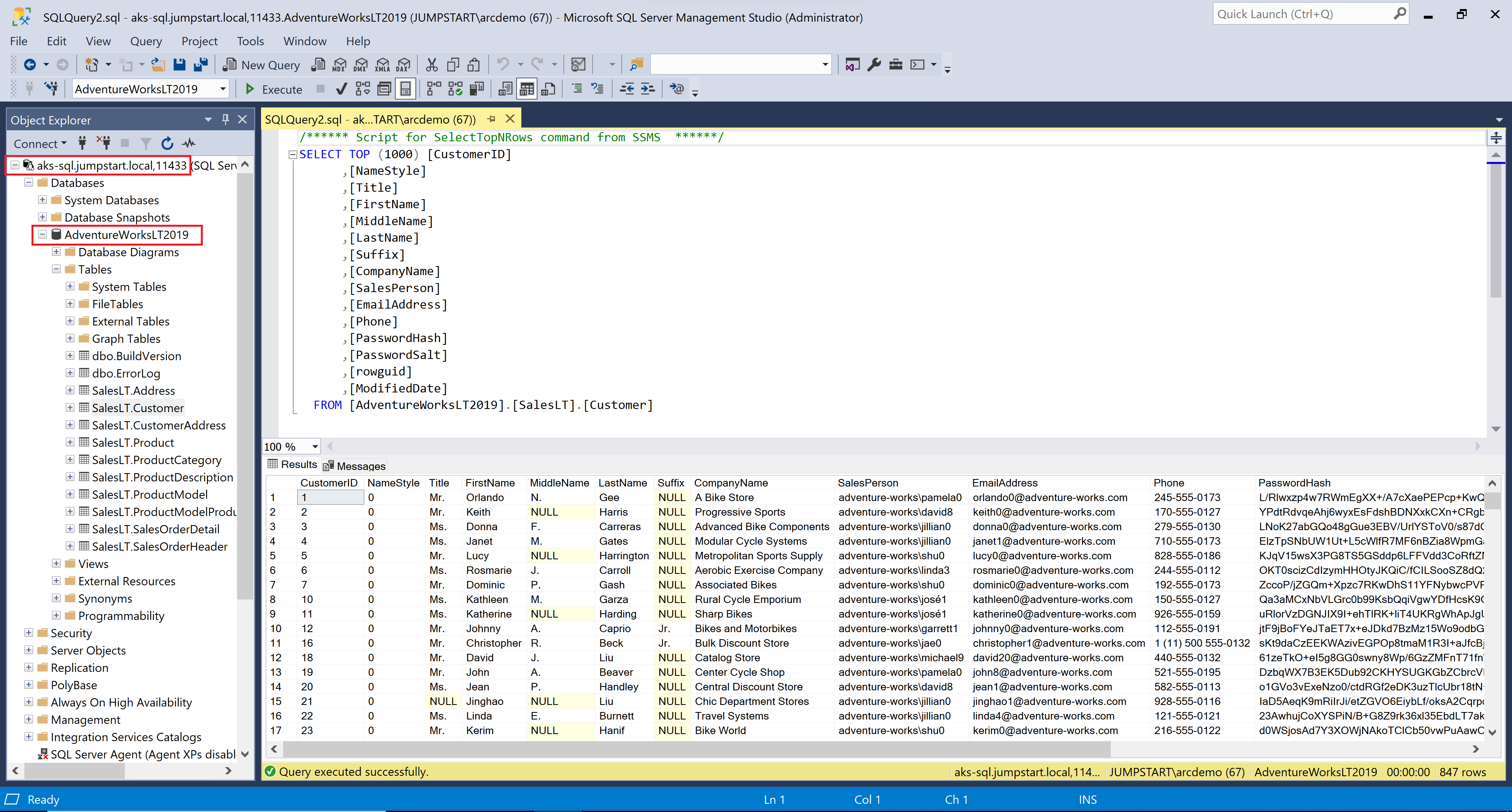Click the Cut scissors icon
Image resolution: width=1512 pixels, height=812 pixels.
pyautogui.click(x=432, y=65)
